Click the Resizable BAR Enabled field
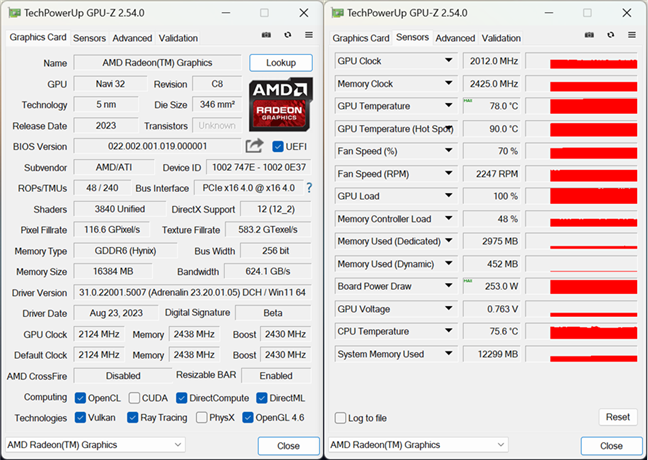Screen dimensions: 648x460 pyautogui.click(x=276, y=376)
